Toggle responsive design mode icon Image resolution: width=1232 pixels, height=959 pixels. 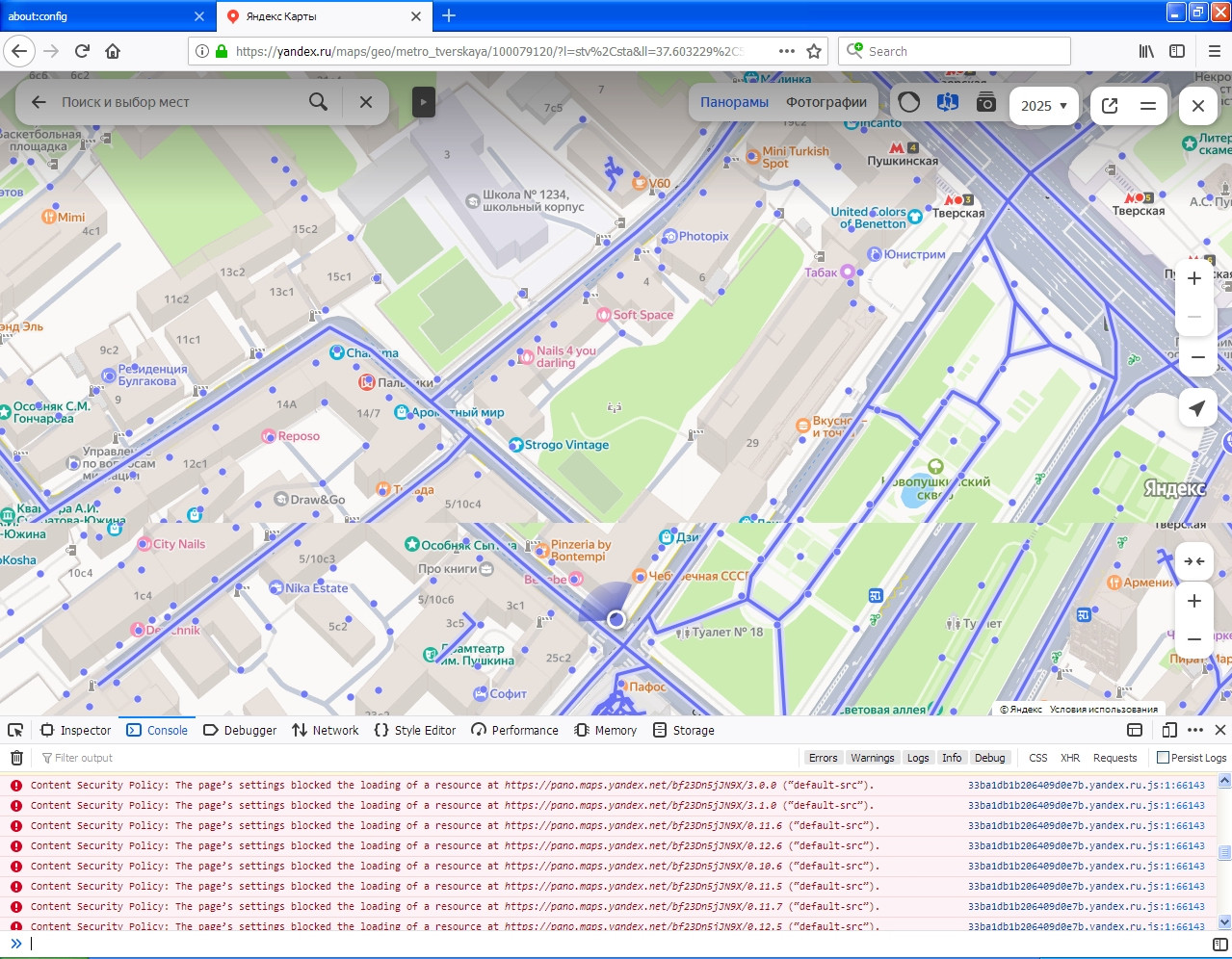coord(1169,730)
